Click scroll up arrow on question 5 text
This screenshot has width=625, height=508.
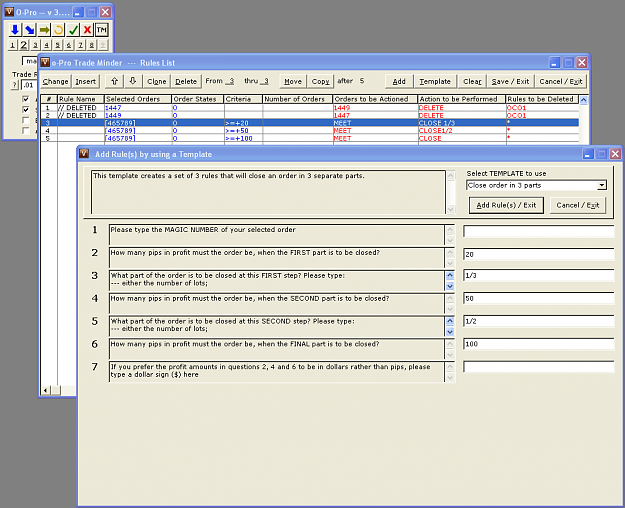point(450,321)
